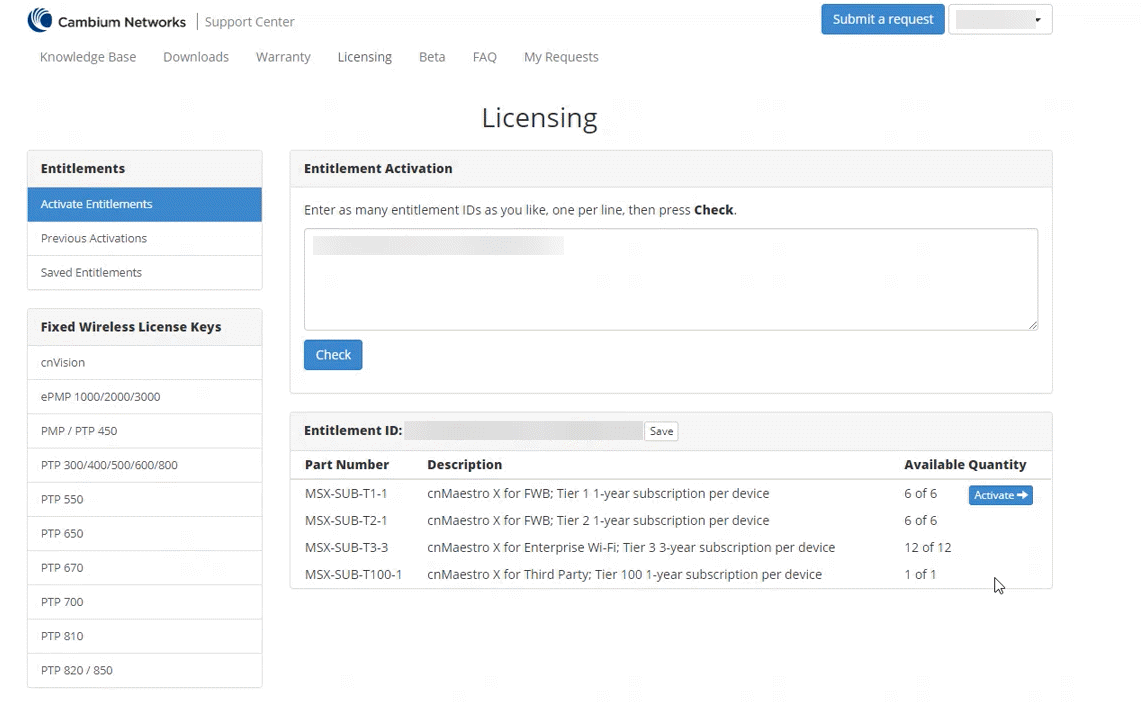
Task: Click the 6 of 6 quantity for MSX-SUB-T2-1
Action: coord(921,521)
